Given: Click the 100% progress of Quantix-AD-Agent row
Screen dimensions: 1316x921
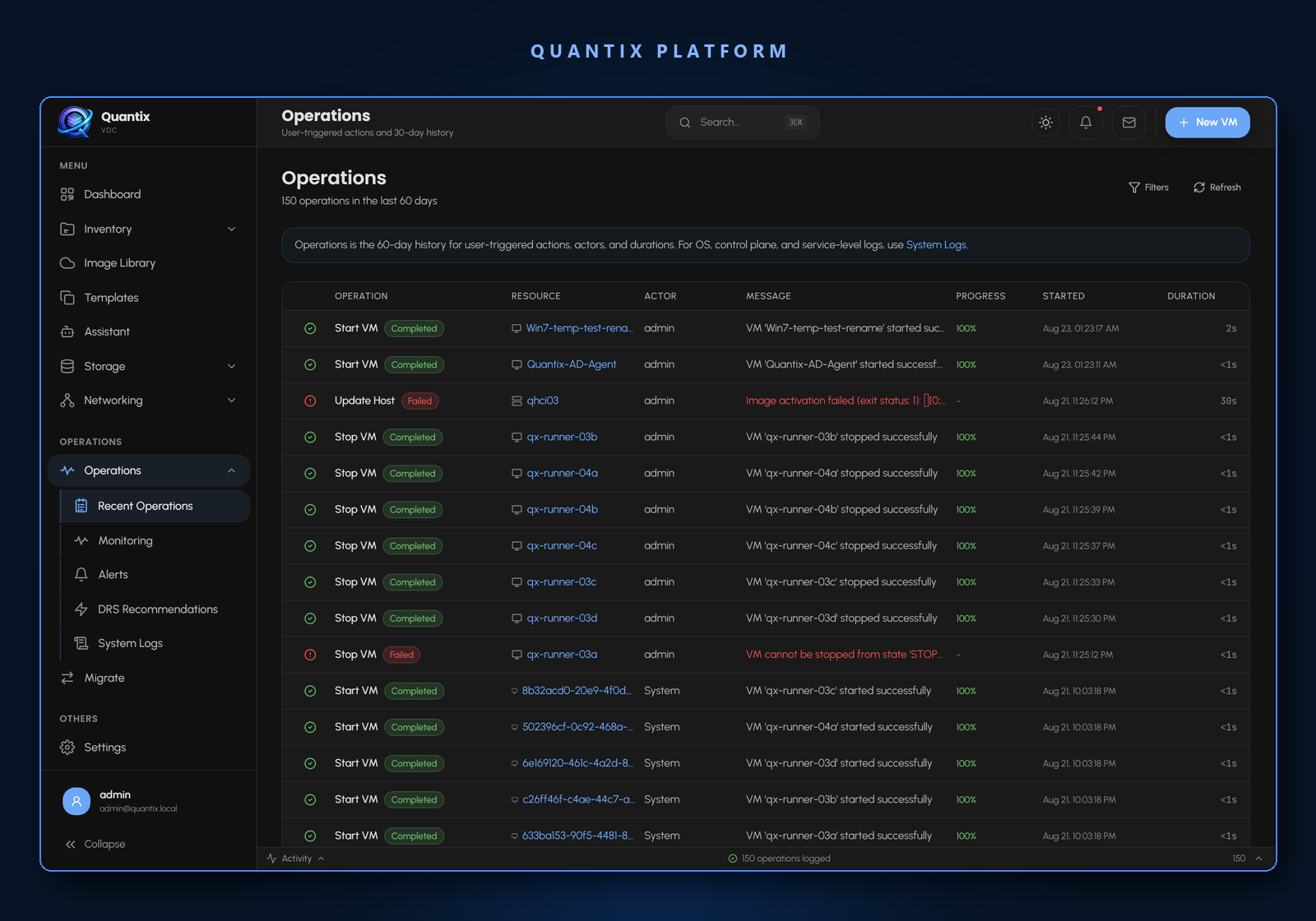Looking at the screenshot, I should [966, 365].
